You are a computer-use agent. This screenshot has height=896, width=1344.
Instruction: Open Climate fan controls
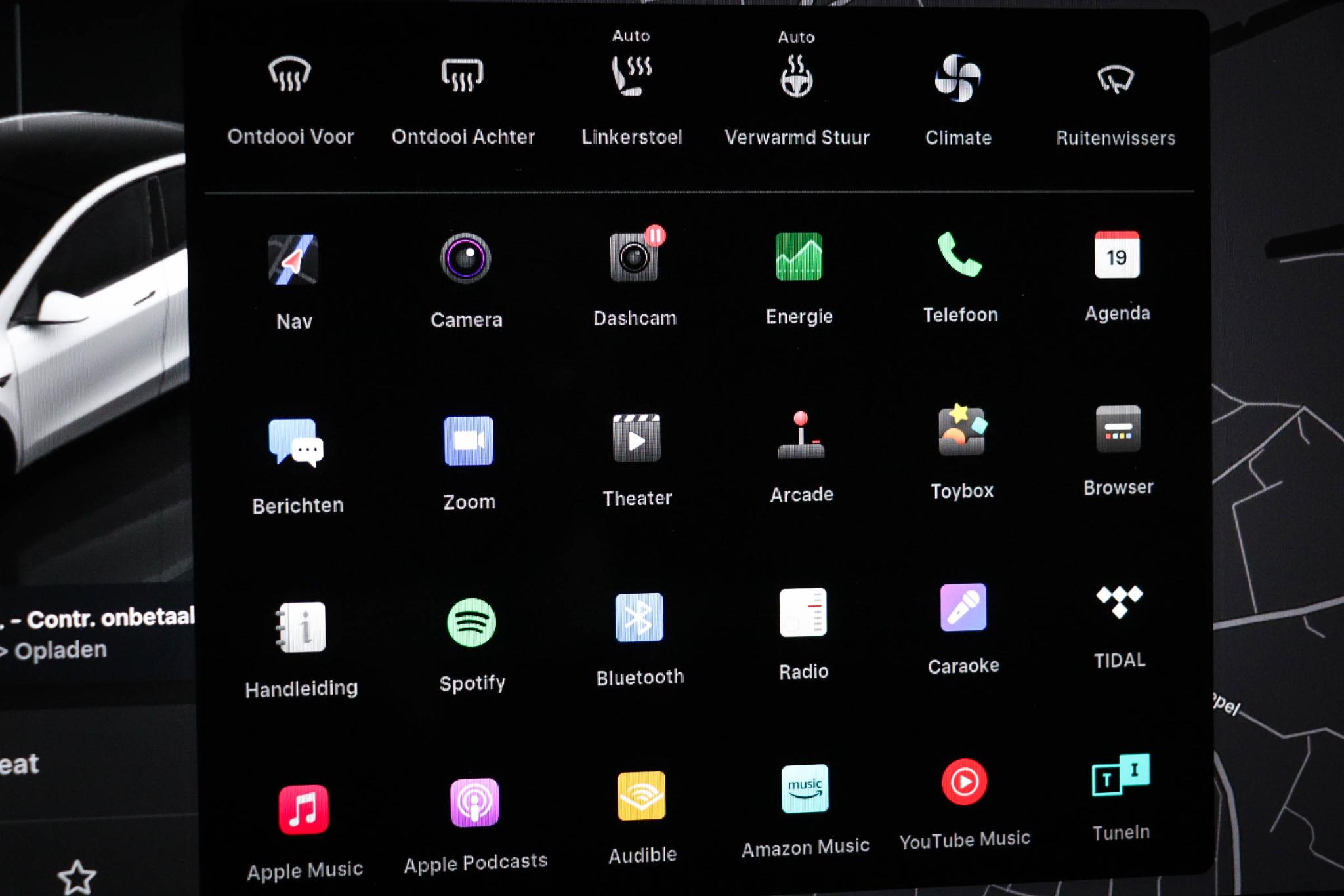(x=958, y=79)
